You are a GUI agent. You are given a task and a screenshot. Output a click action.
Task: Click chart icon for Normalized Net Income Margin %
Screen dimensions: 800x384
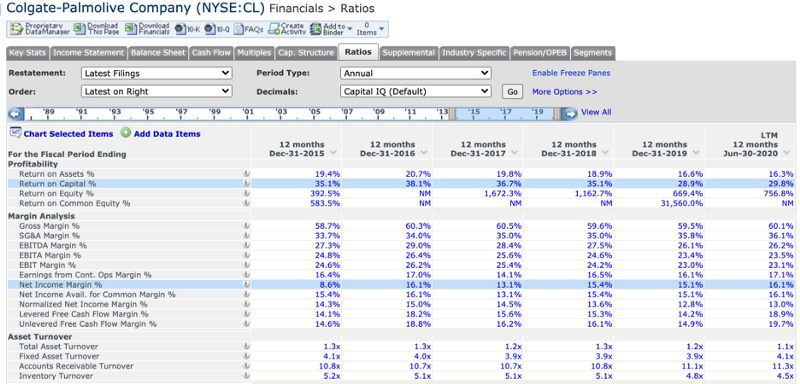[246, 304]
